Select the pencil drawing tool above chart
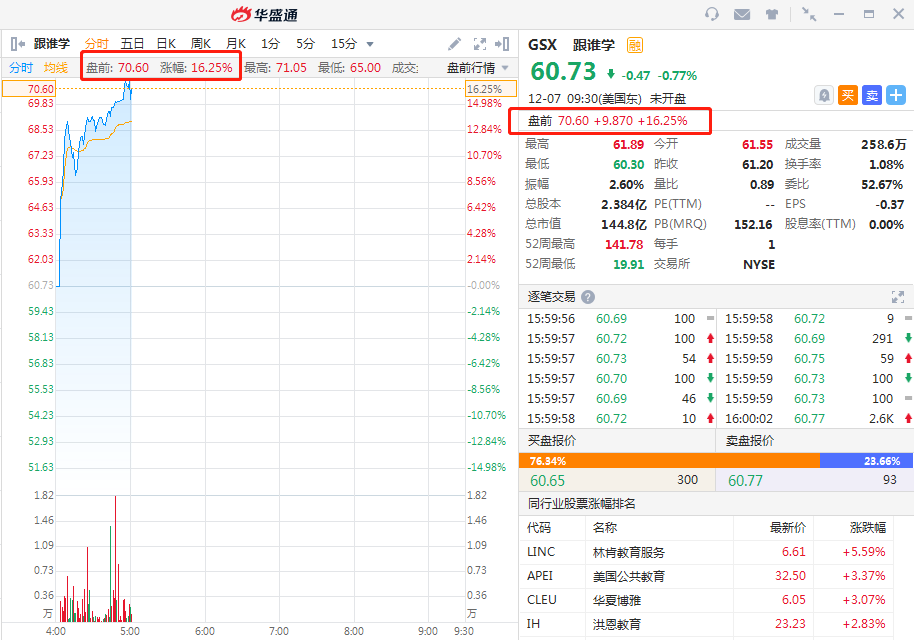This screenshot has height=640, width=914. point(454,44)
